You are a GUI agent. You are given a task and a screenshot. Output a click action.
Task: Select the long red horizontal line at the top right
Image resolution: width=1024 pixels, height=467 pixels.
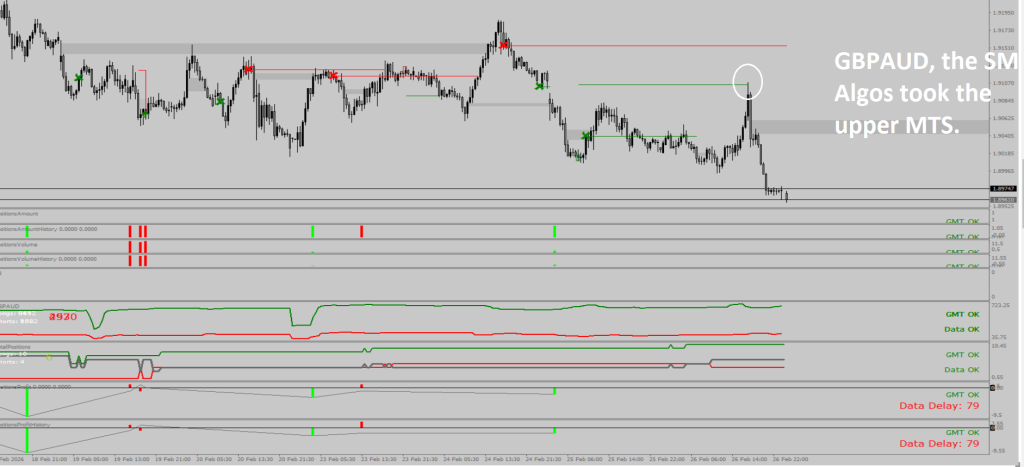point(650,46)
